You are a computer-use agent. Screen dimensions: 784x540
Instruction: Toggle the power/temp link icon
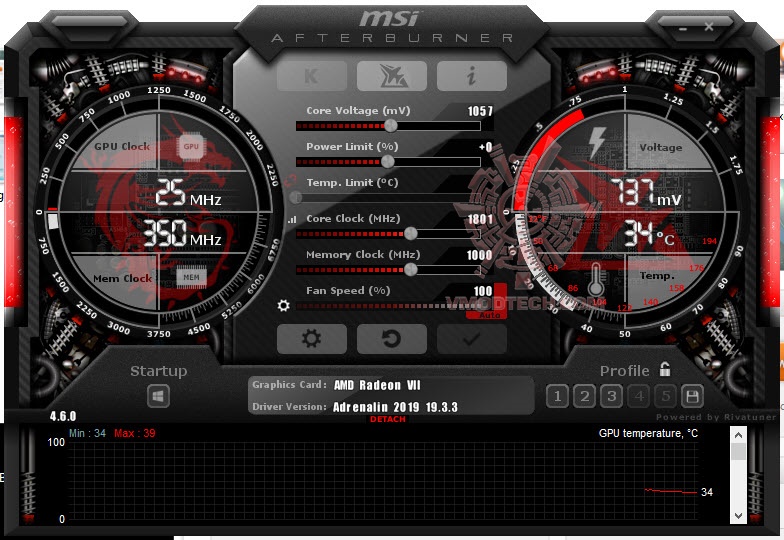(290, 180)
